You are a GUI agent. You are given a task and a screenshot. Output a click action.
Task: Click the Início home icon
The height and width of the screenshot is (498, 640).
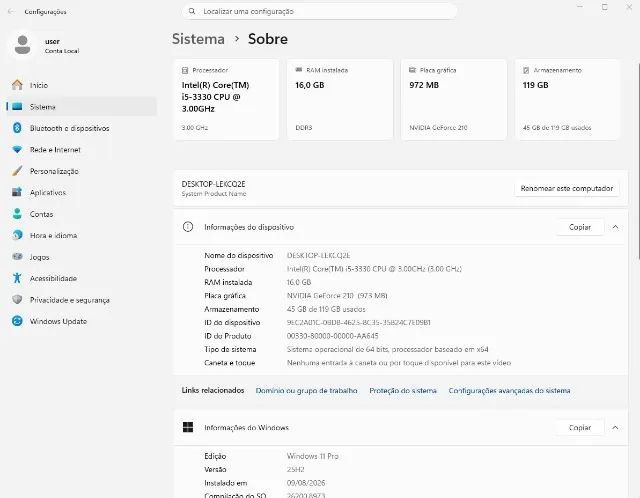click(17, 85)
